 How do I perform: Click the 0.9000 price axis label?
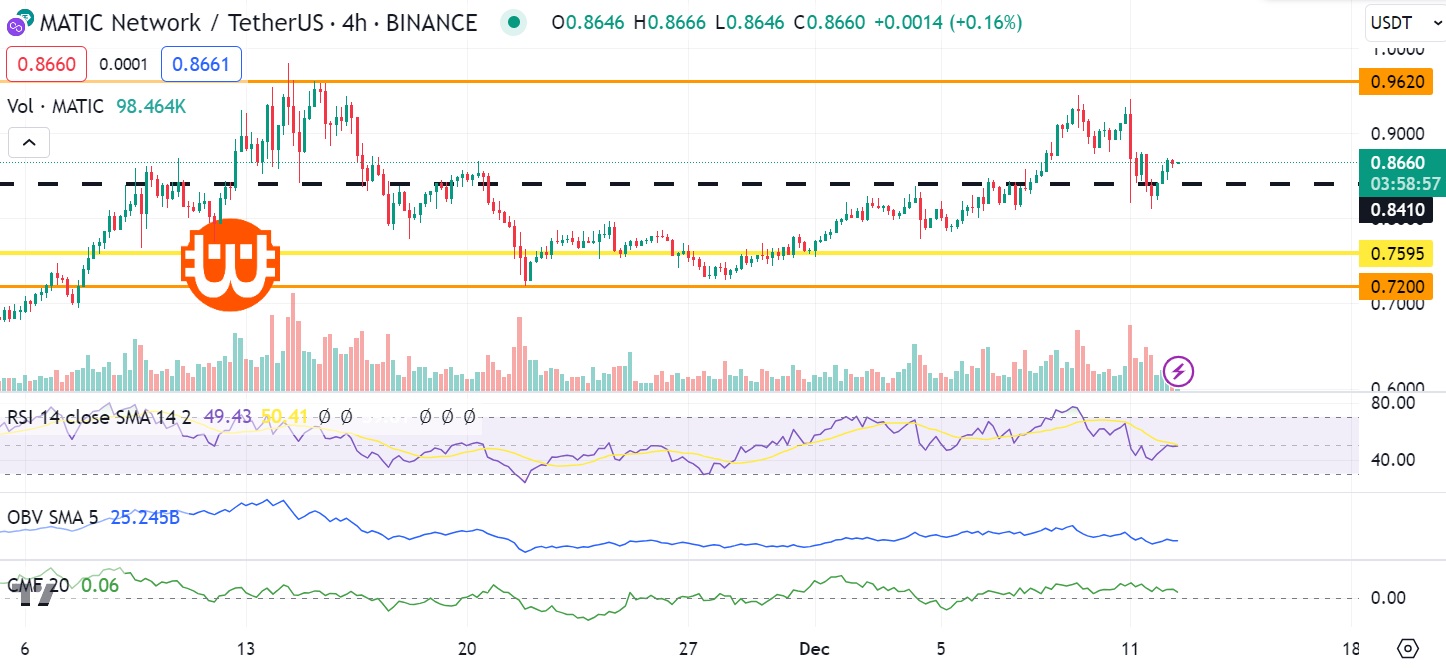[1398, 134]
